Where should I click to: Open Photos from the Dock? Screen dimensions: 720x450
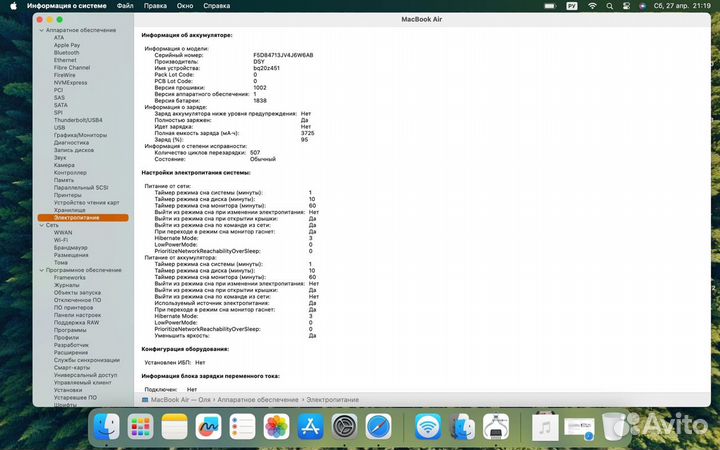pyautogui.click(x=276, y=427)
